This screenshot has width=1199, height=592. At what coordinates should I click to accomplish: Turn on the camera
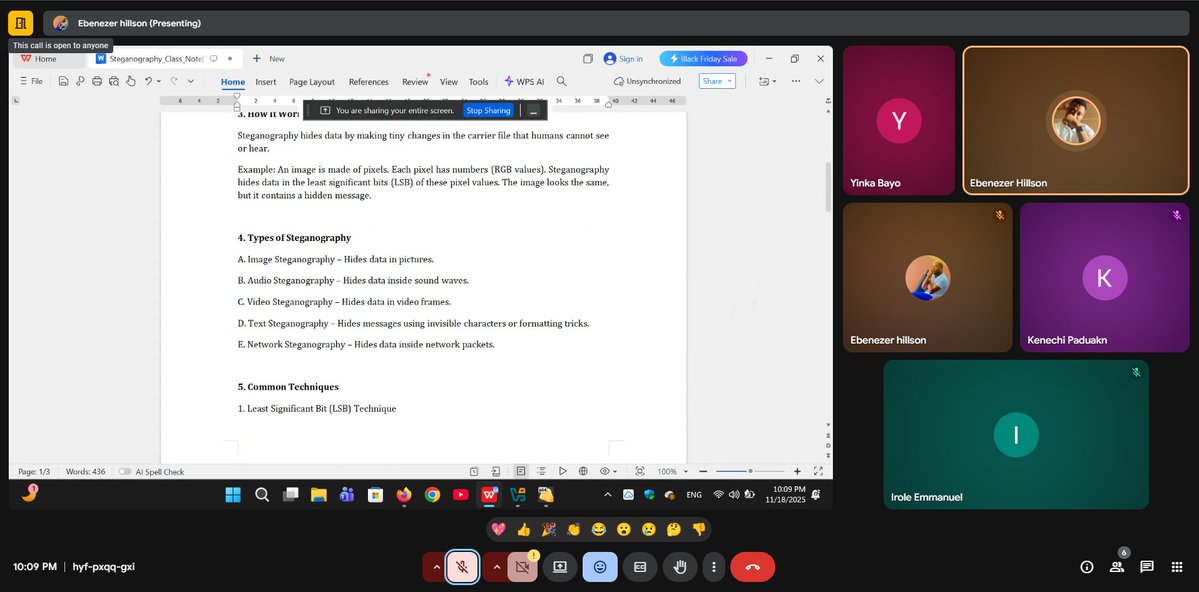click(522, 567)
